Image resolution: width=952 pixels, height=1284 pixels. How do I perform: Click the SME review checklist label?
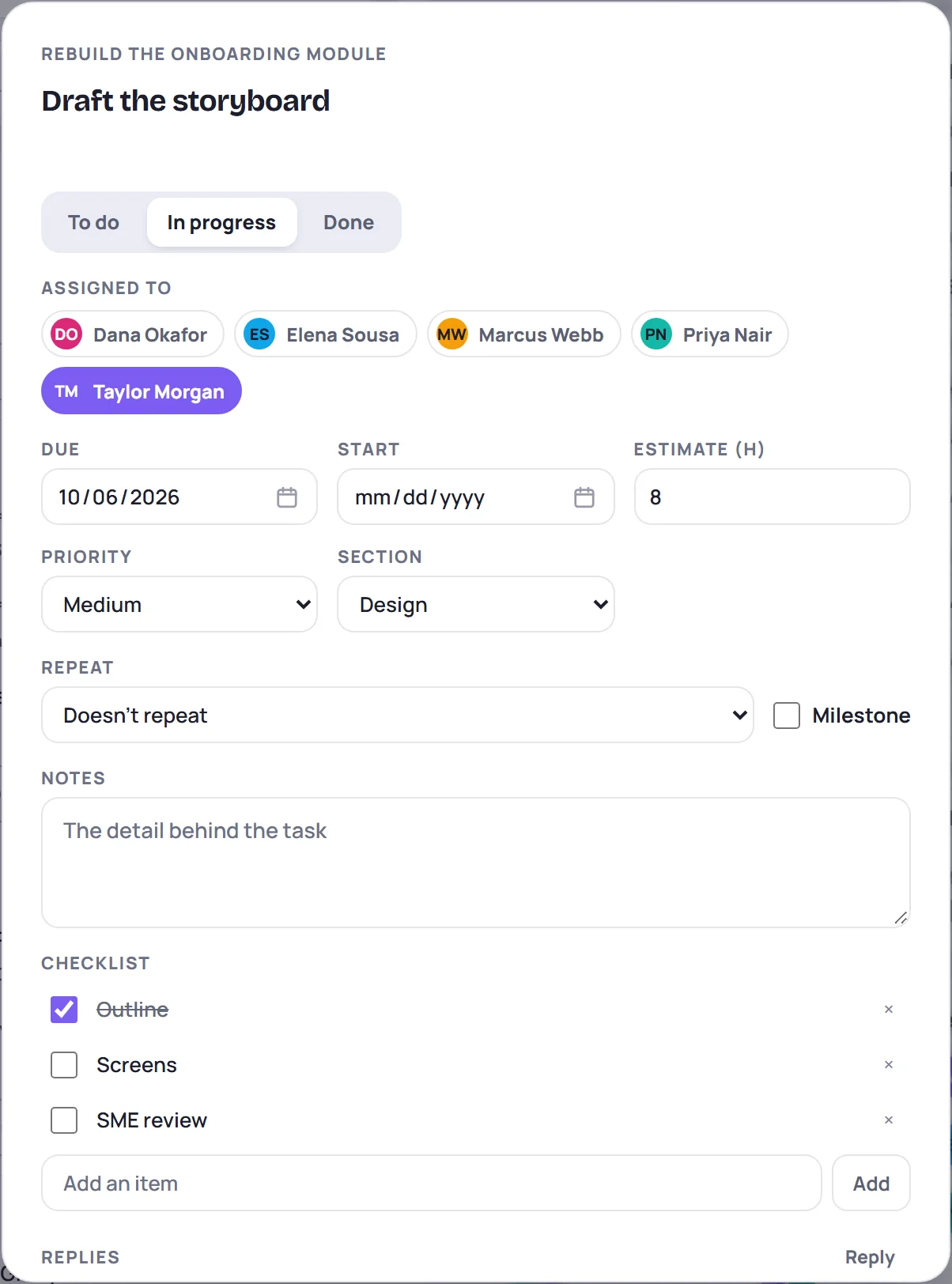pos(152,1120)
